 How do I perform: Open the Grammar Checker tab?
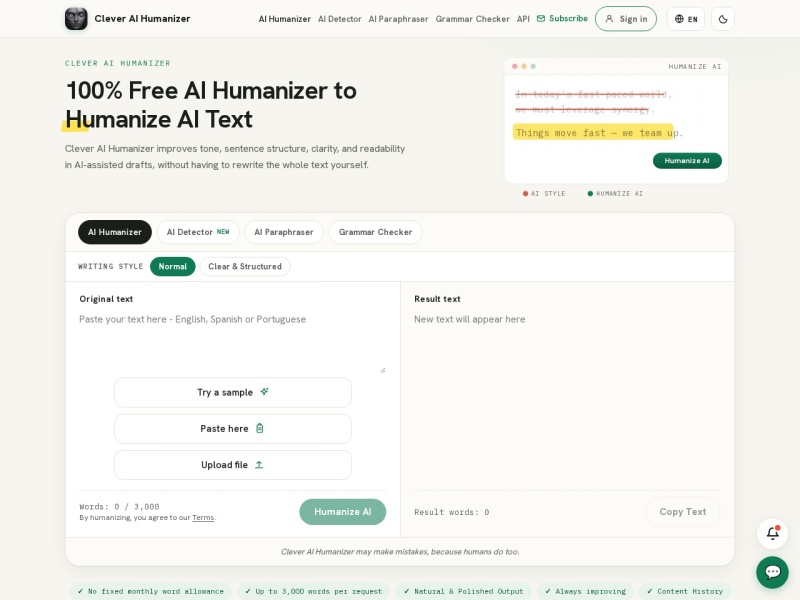click(x=376, y=232)
